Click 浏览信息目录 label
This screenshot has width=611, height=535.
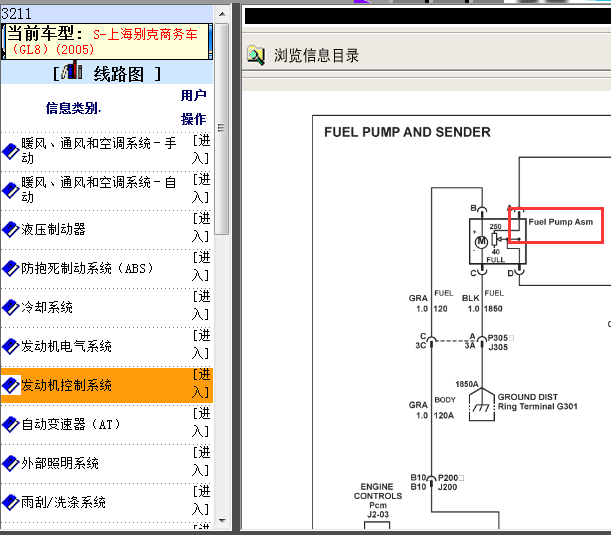(x=316, y=55)
